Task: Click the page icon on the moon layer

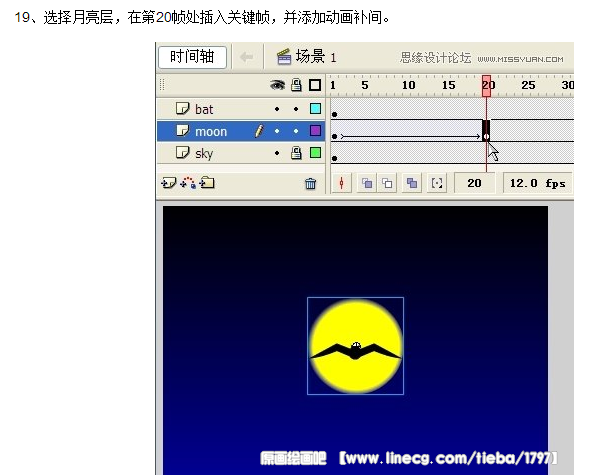Action: pyautogui.click(x=183, y=130)
